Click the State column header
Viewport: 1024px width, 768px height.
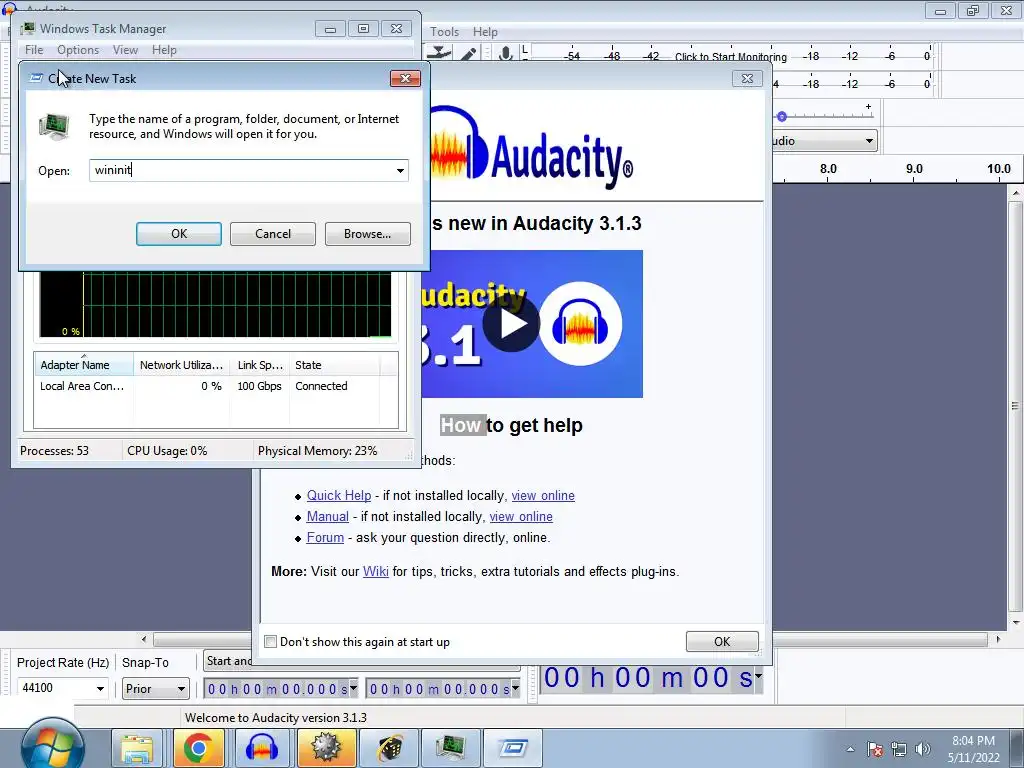pos(334,364)
